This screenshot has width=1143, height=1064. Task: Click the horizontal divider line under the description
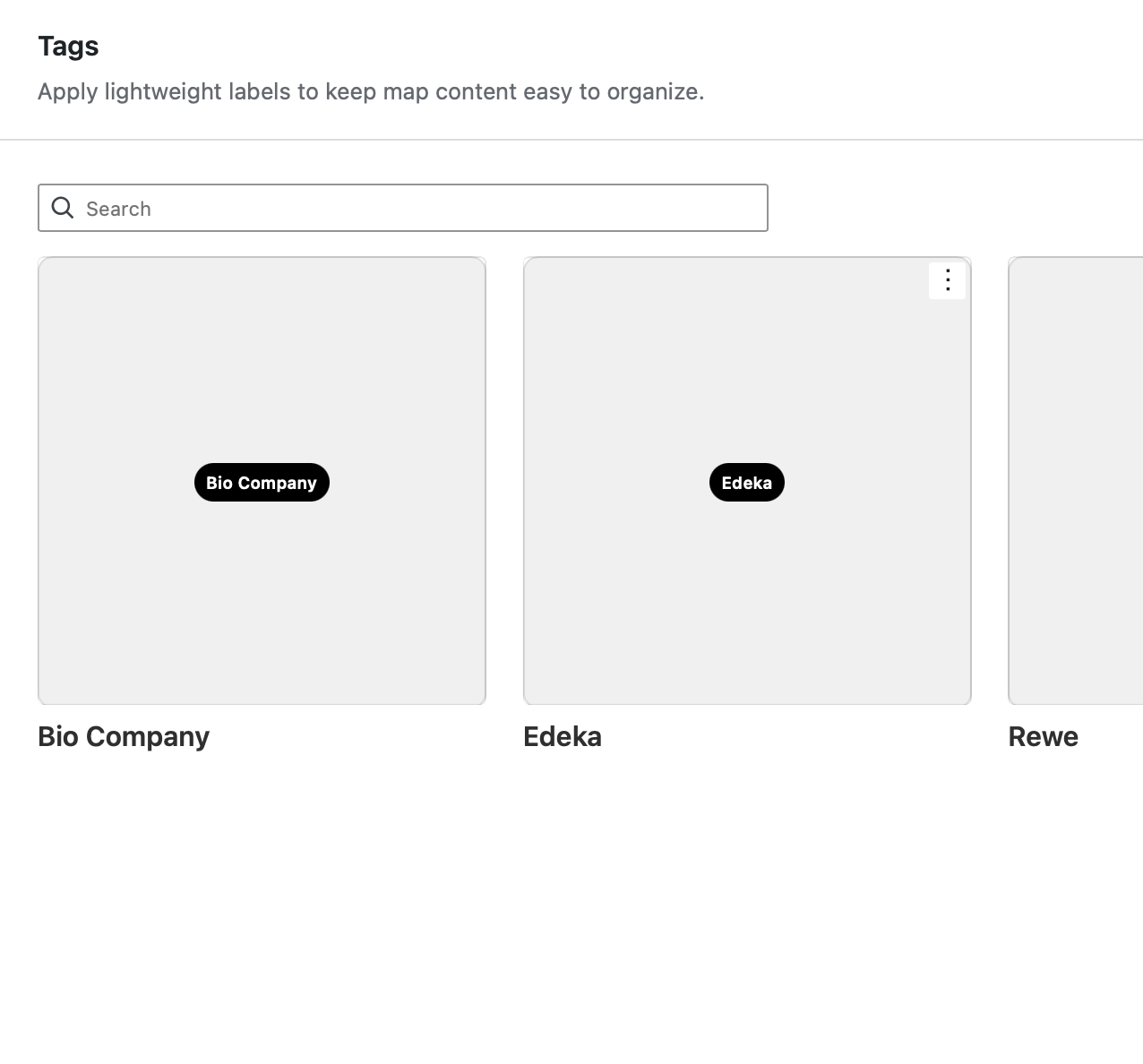tap(571, 140)
